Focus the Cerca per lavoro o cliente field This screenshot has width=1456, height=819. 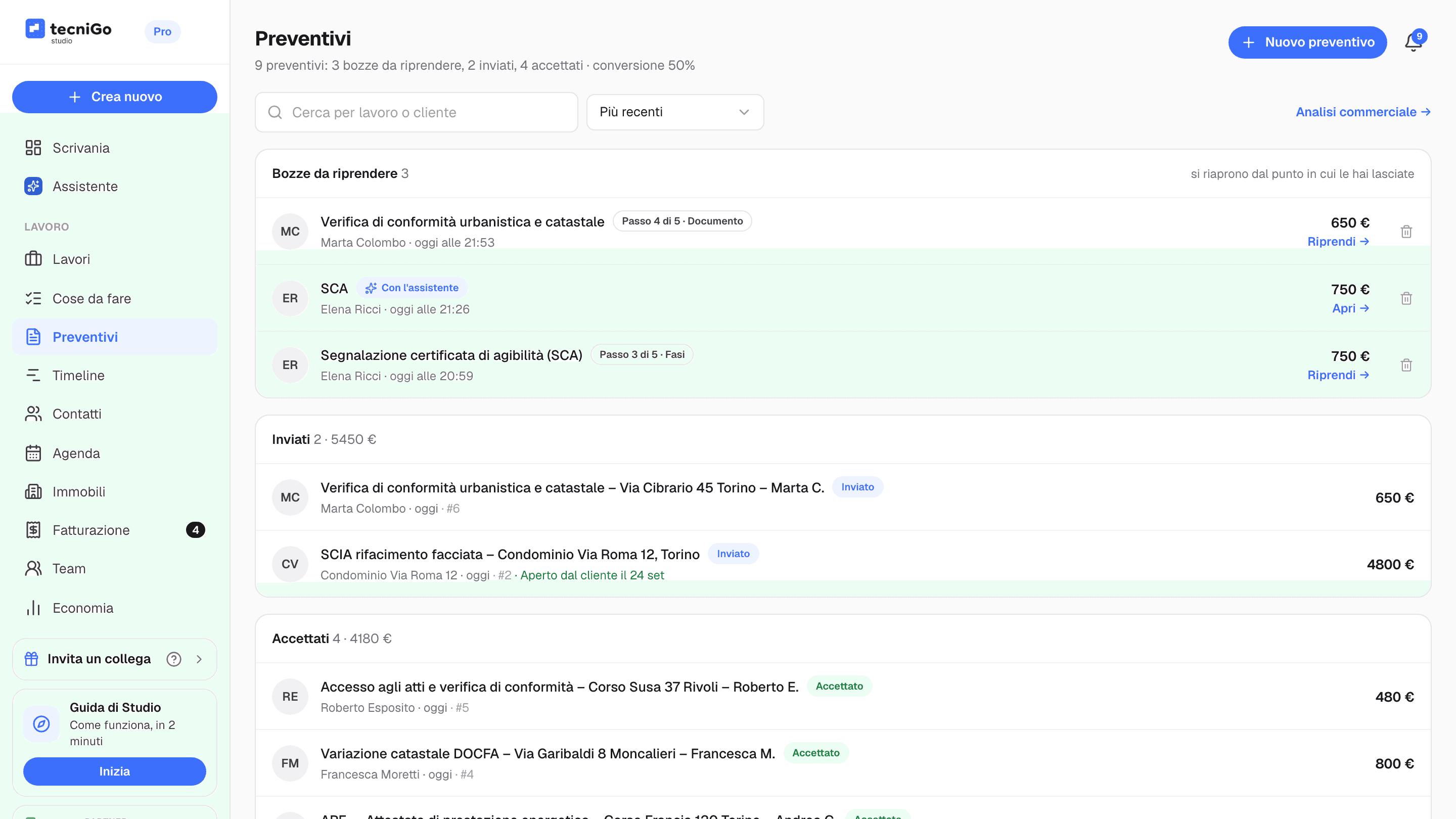click(x=417, y=112)
